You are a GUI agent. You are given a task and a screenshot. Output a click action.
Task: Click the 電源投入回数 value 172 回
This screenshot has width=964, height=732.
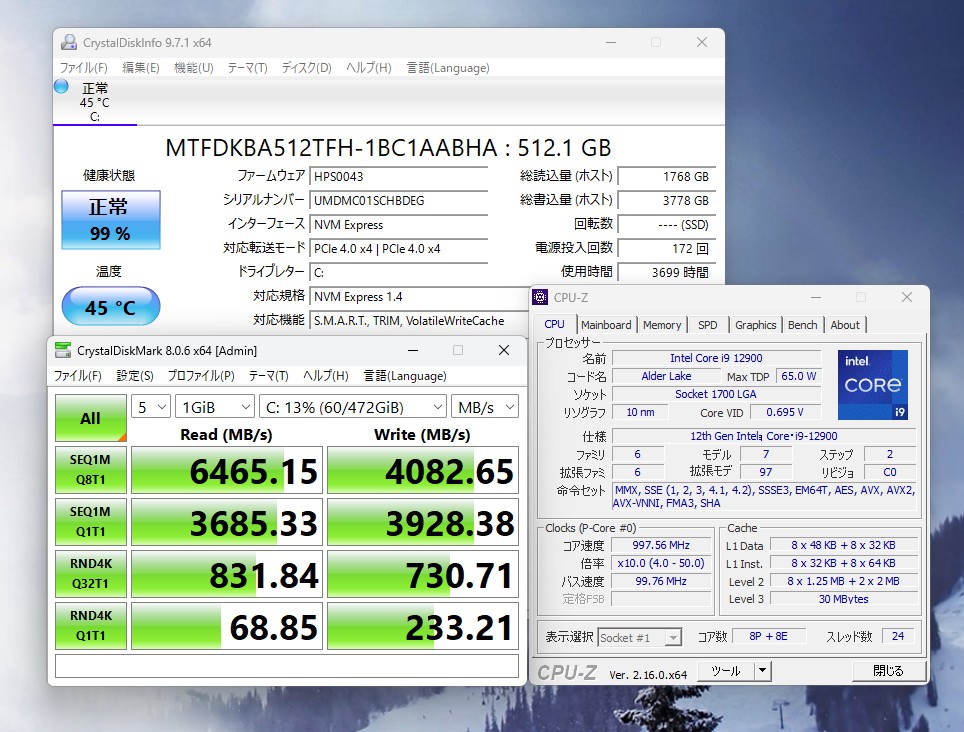[666, 249]
